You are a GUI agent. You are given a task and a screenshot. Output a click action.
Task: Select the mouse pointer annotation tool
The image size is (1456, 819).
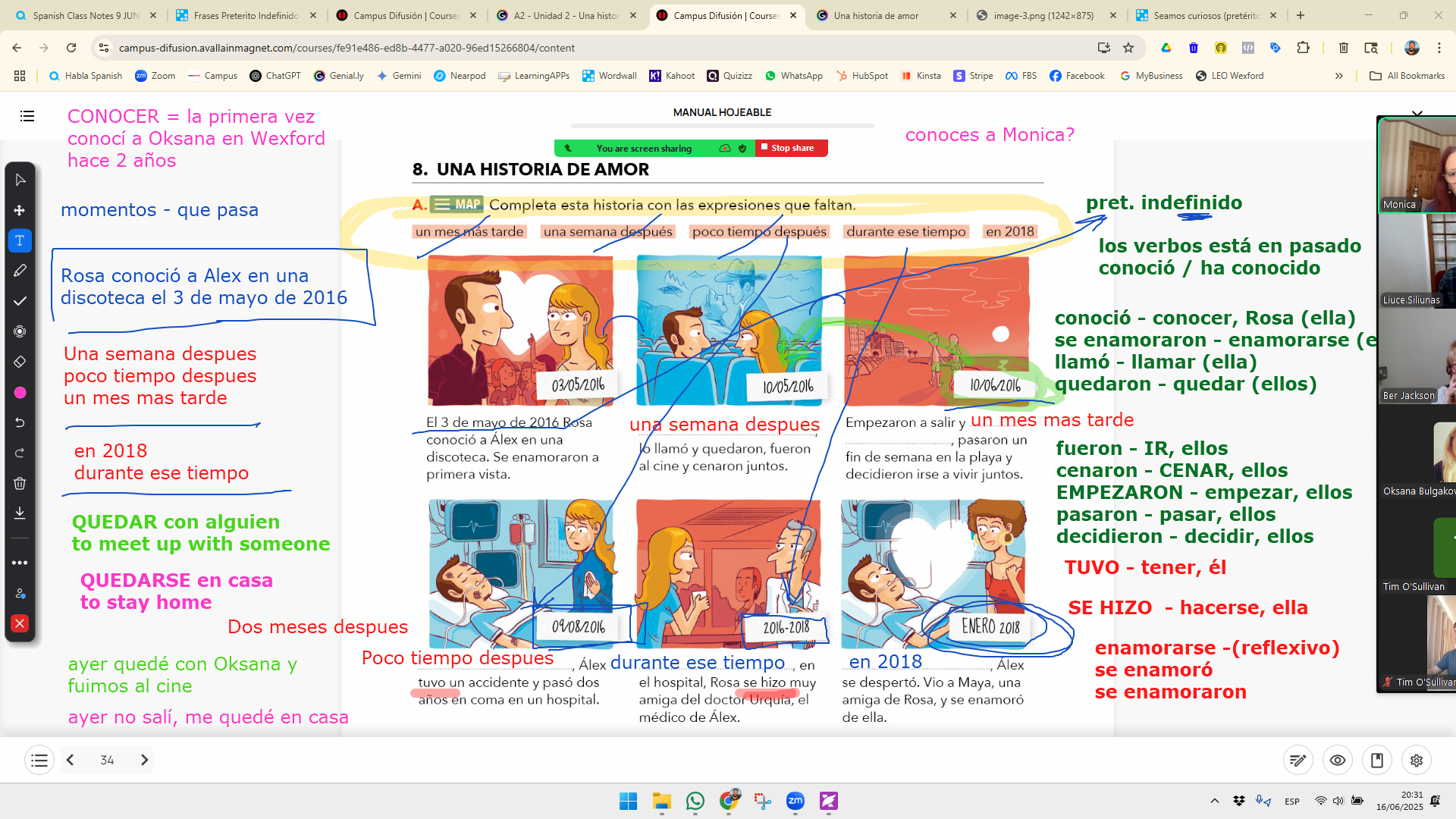pos(20,180)
